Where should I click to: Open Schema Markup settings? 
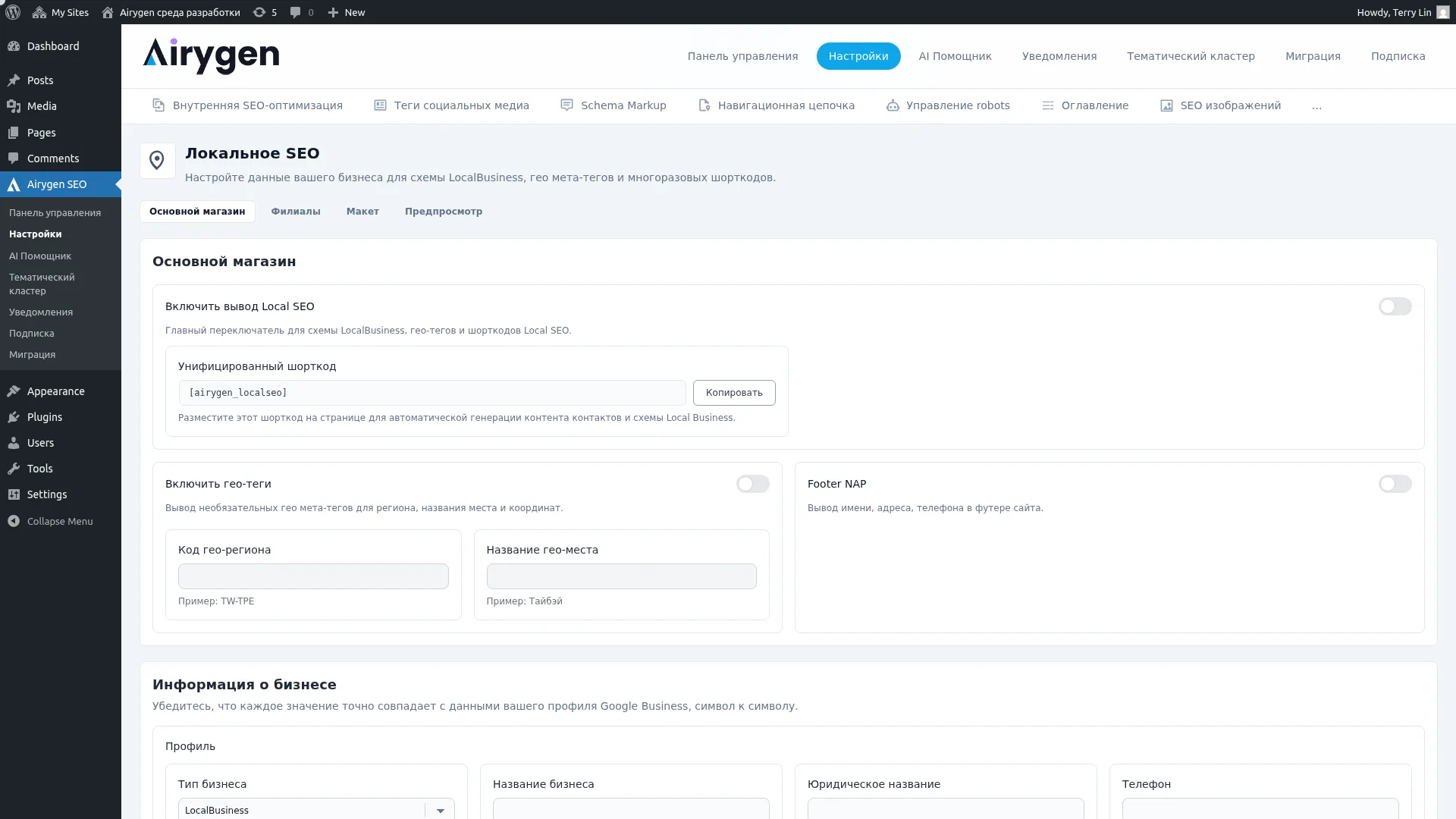[x=613, y=105]
